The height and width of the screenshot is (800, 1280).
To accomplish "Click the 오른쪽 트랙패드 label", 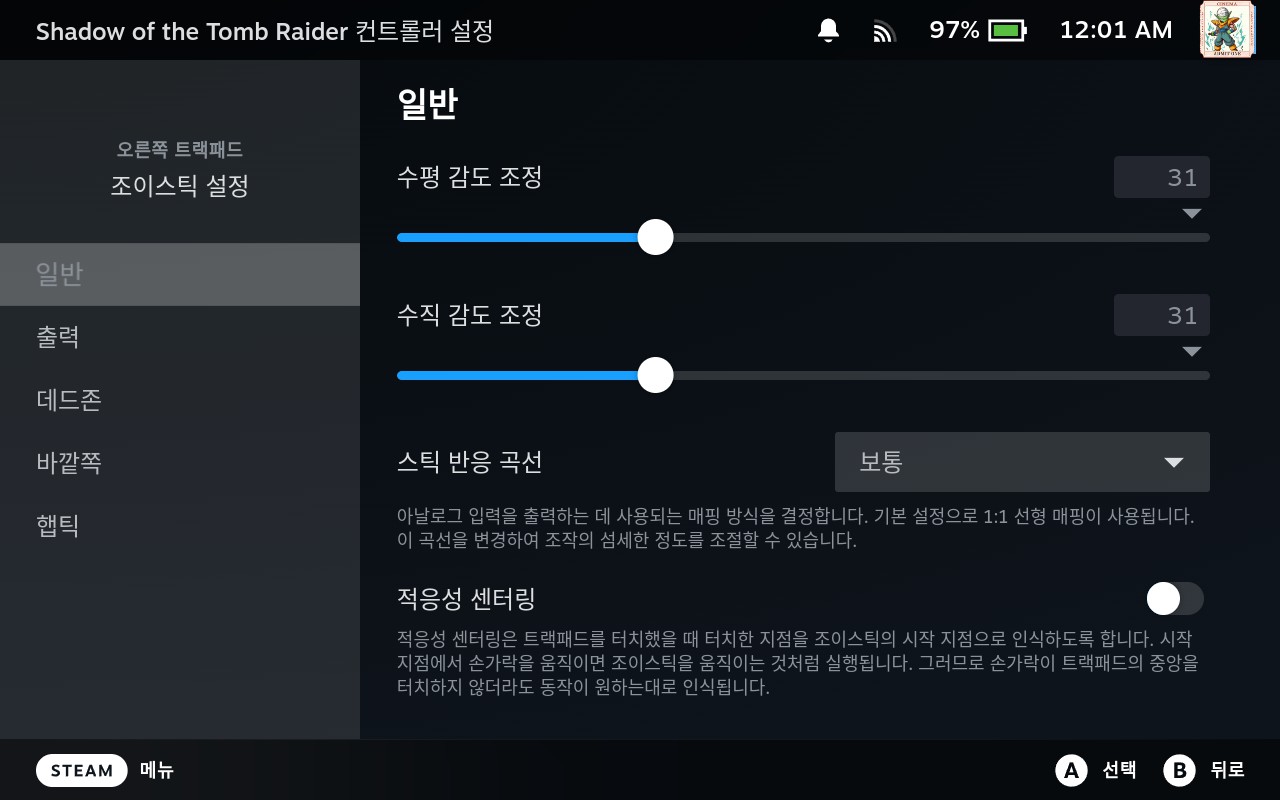I will (180, 150).
